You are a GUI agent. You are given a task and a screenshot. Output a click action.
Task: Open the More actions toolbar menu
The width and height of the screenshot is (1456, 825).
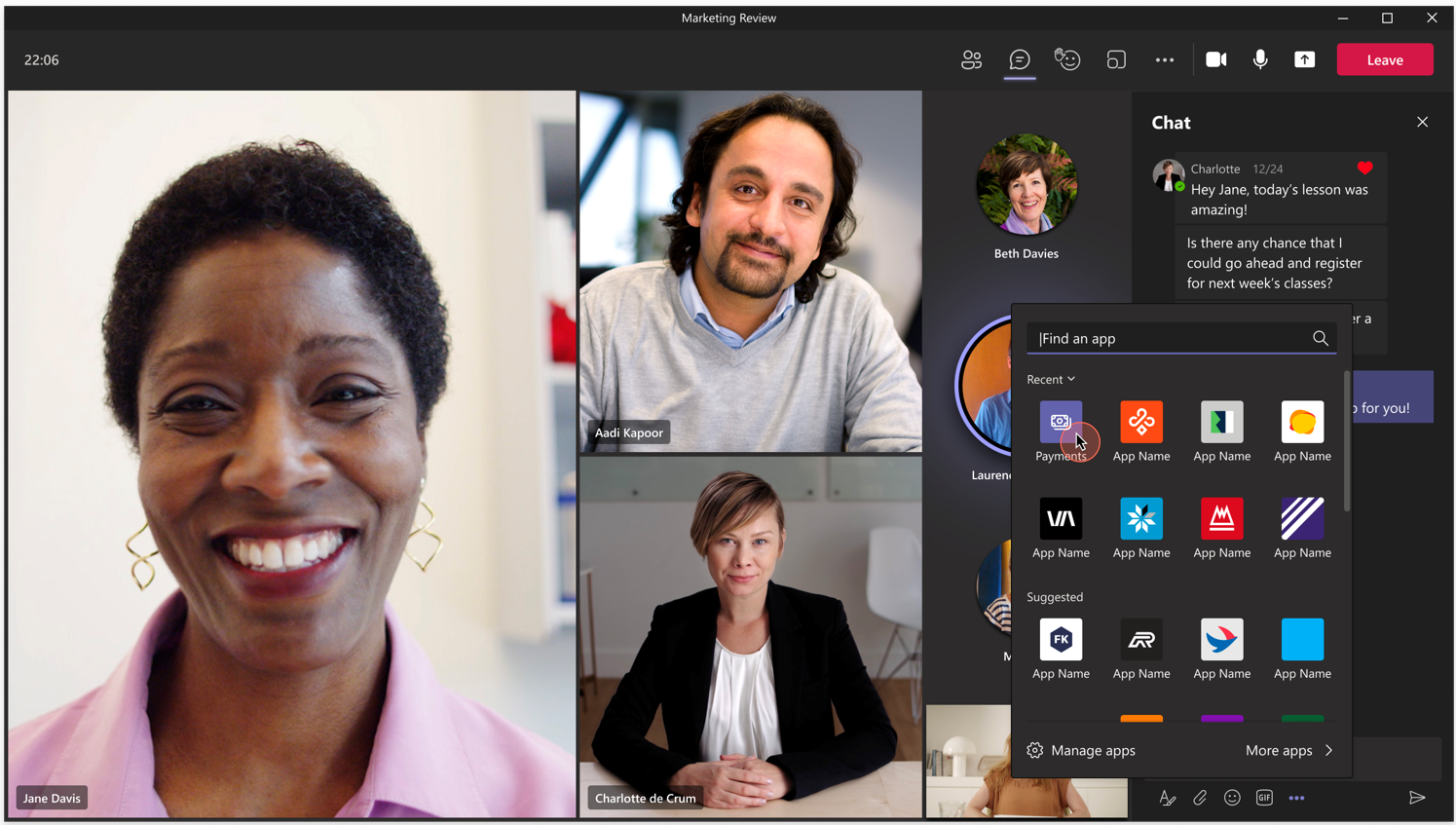click(x=1164, y=59)
